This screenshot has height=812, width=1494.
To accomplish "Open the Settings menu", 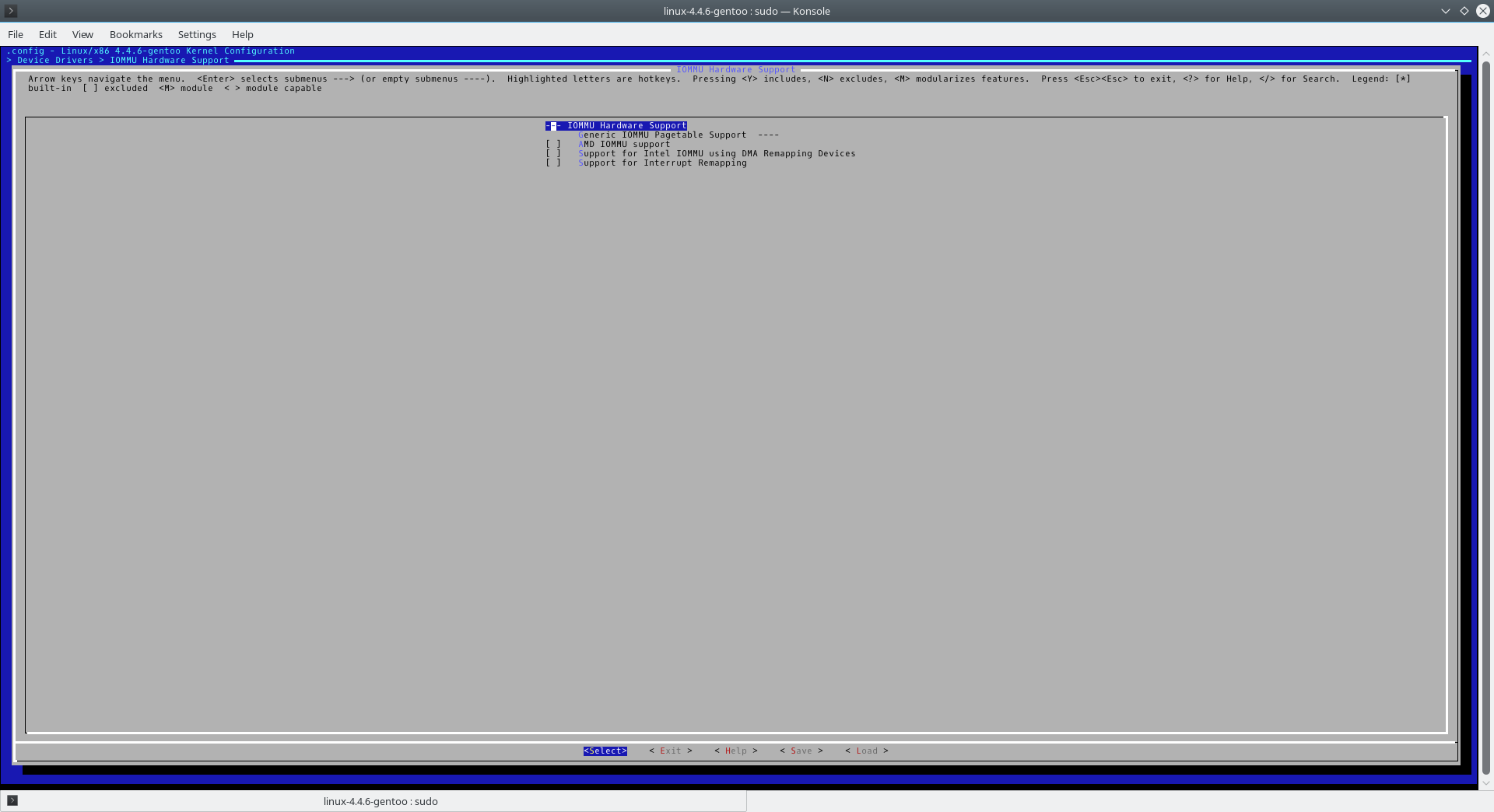I will coord(196,34).
